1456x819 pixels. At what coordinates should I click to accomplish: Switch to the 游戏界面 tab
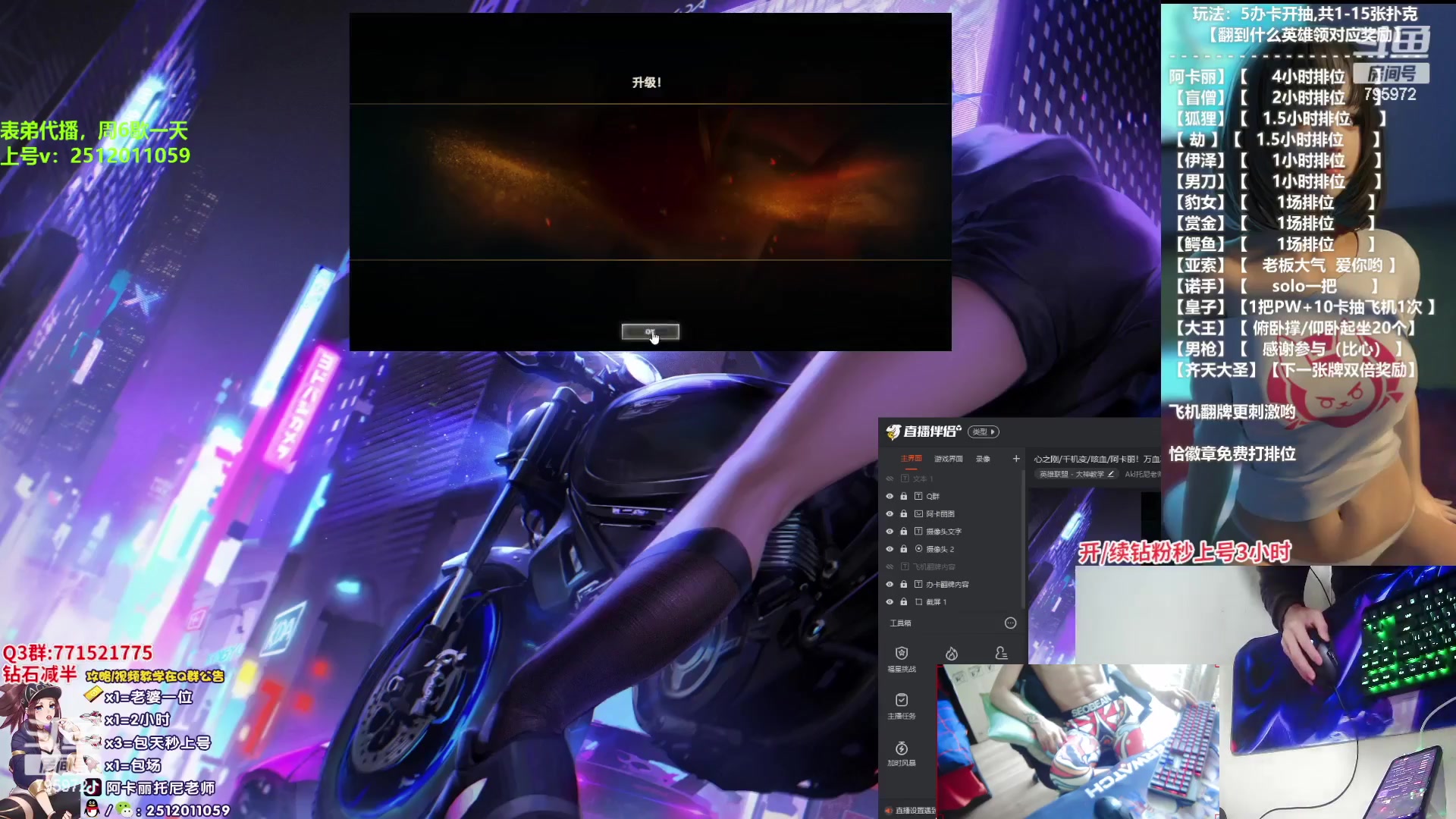tap(948, 459)
